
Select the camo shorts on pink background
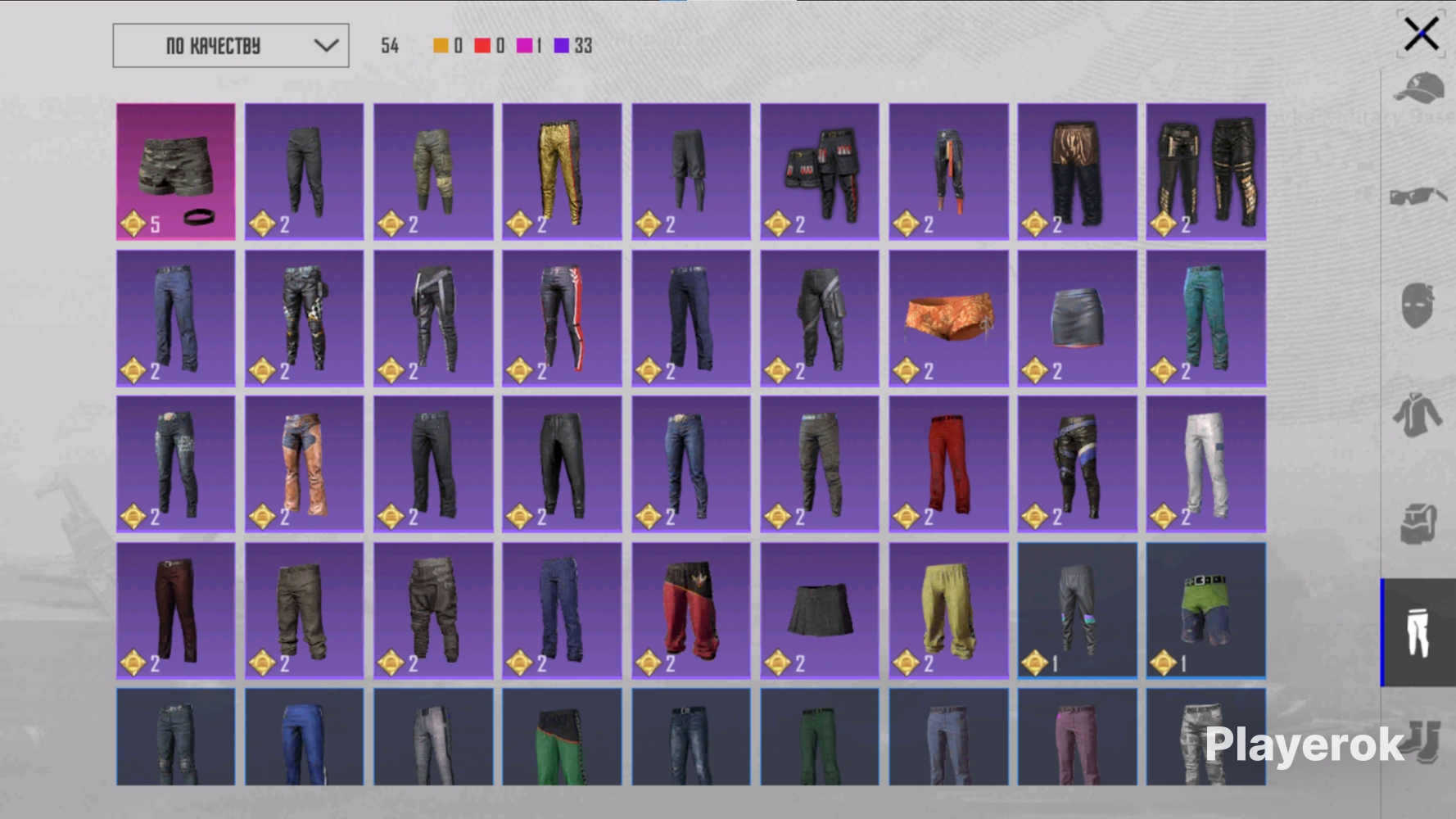[175, 171]
